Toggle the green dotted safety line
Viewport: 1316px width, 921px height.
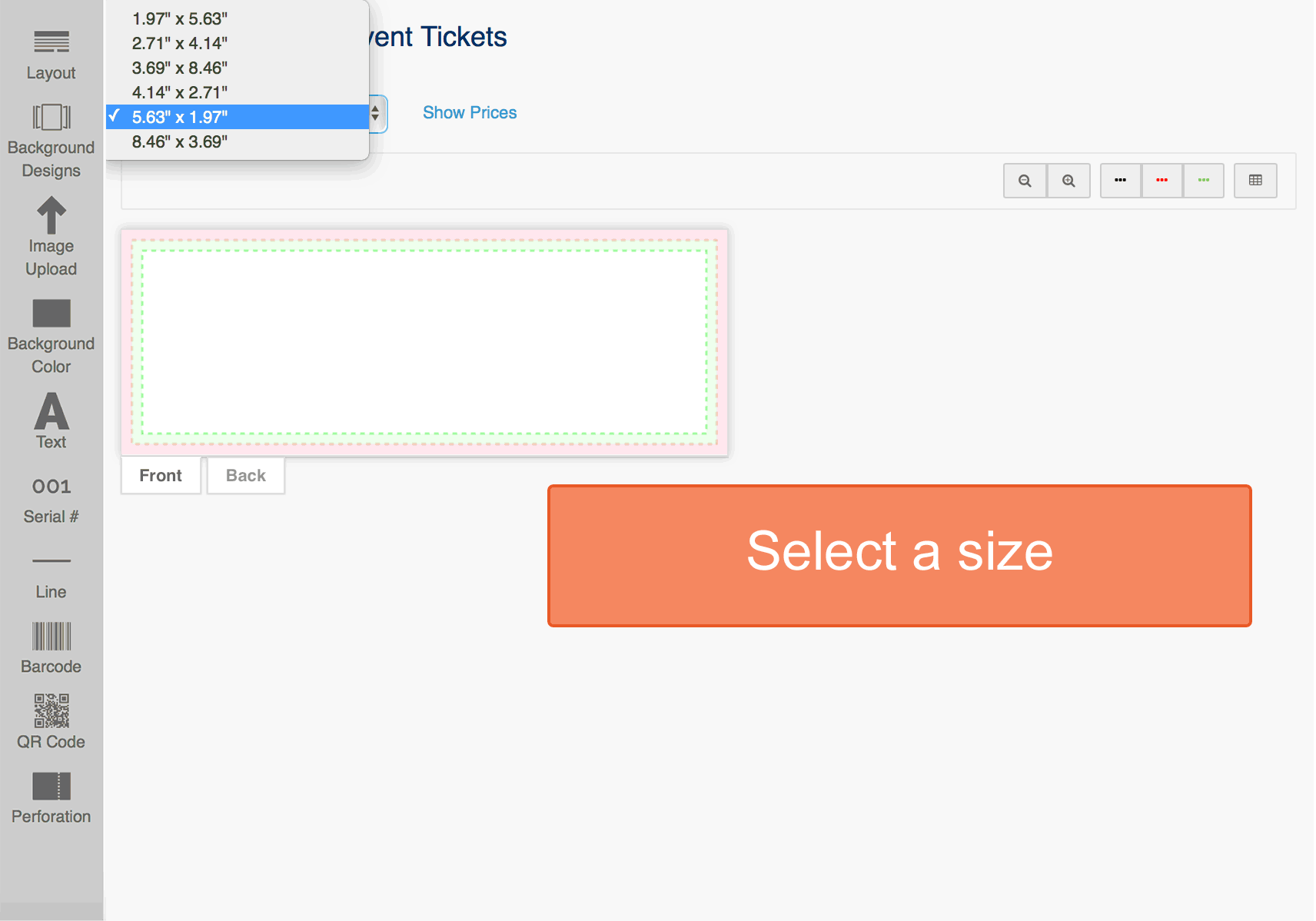(1204, 181)
